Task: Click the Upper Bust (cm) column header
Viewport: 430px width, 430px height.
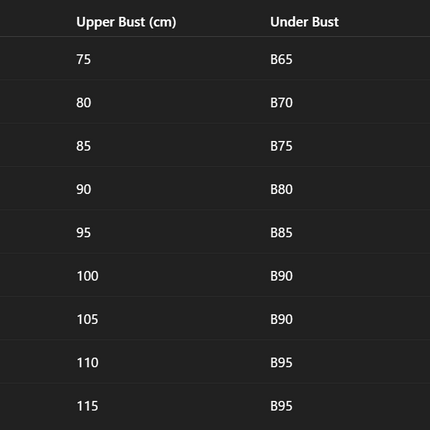Action: pos(126,22)
